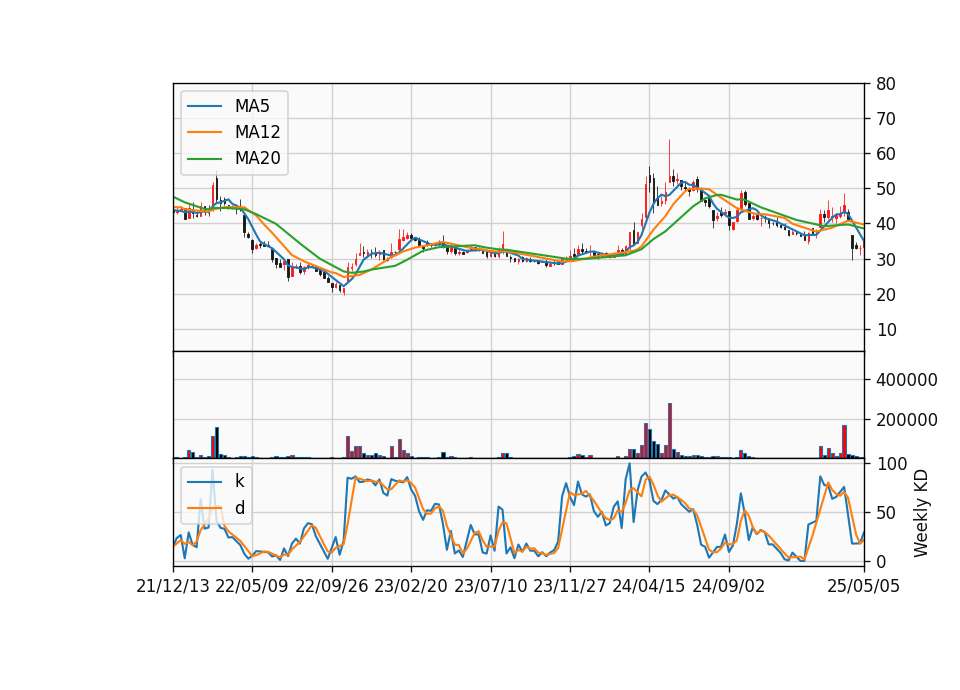Click the orange MA12 legend line sample
This screenshot has height=690, width=960.
tap(204, 132)
